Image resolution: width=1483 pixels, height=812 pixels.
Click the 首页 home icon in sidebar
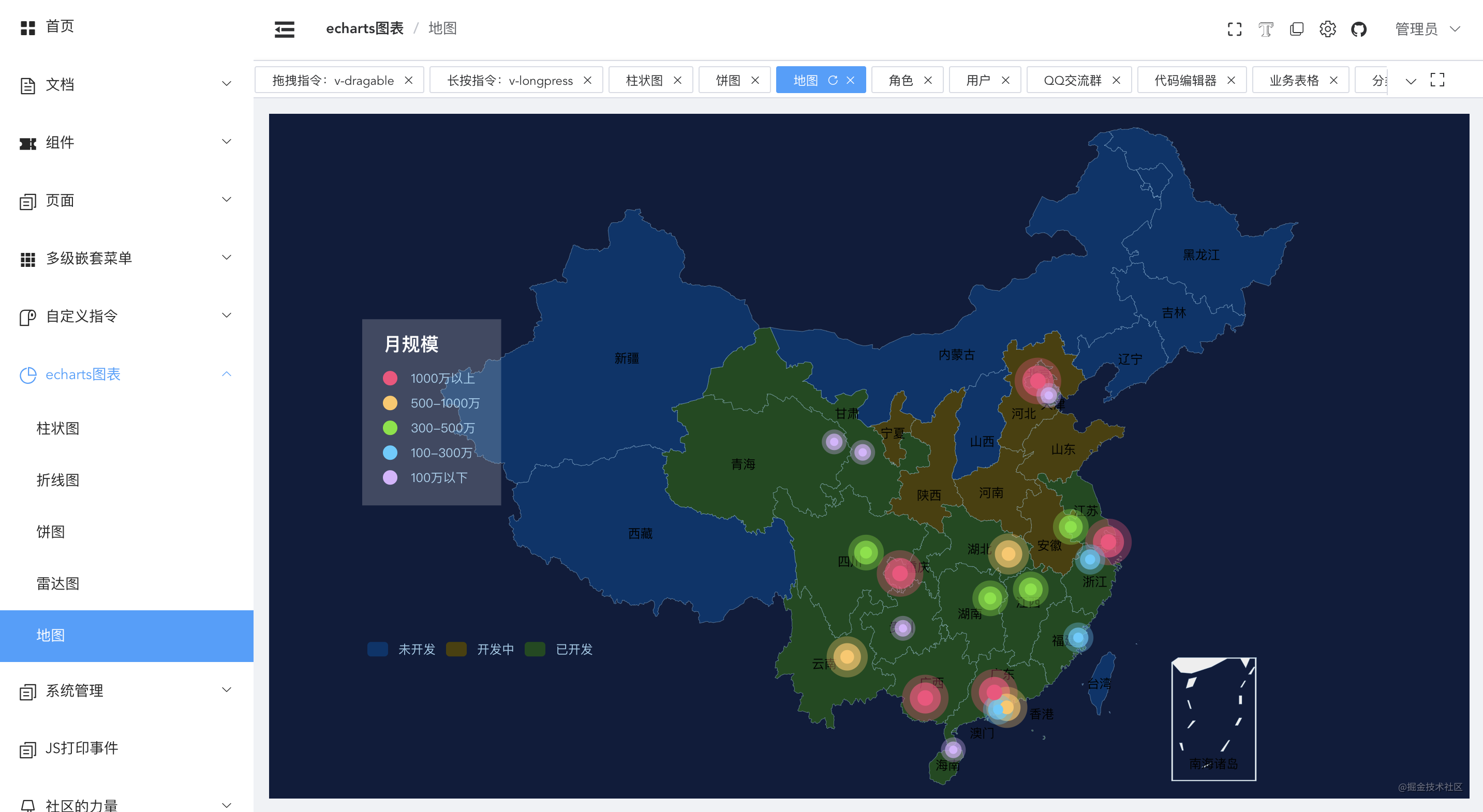coord(27,26)
